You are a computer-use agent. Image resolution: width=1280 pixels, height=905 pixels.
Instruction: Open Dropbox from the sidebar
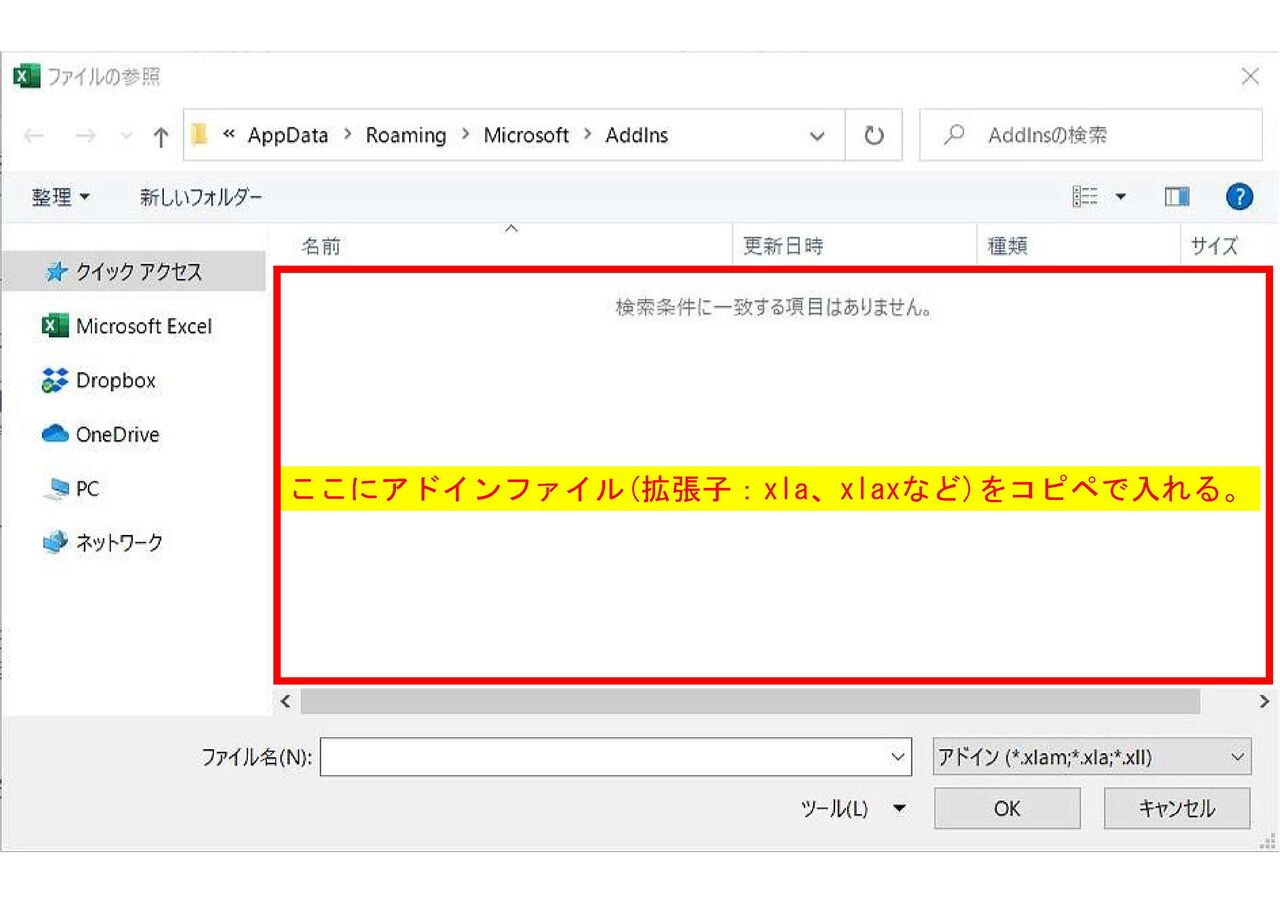click(115, 380)
